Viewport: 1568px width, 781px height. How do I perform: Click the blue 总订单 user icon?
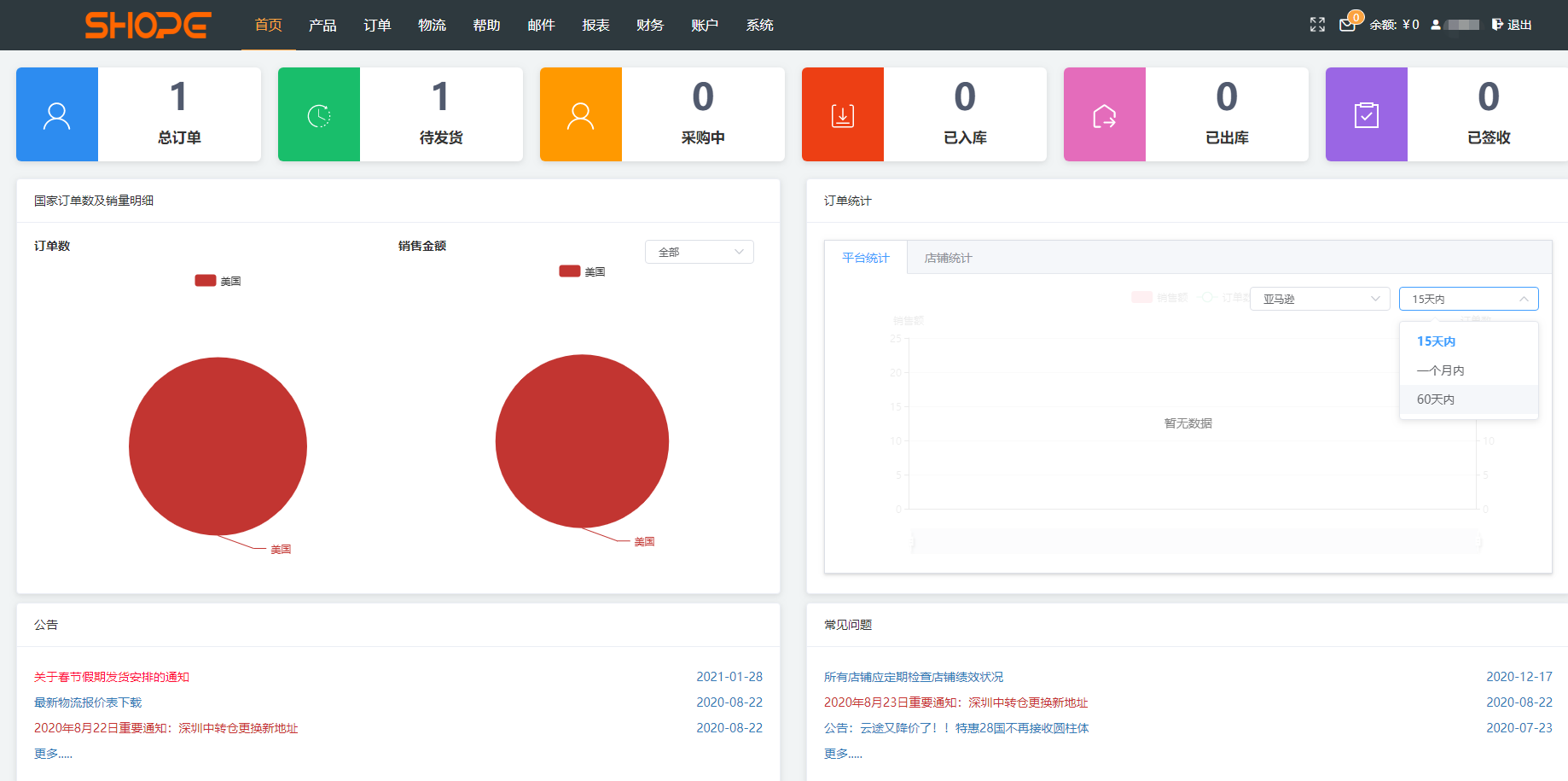[57, 114]
